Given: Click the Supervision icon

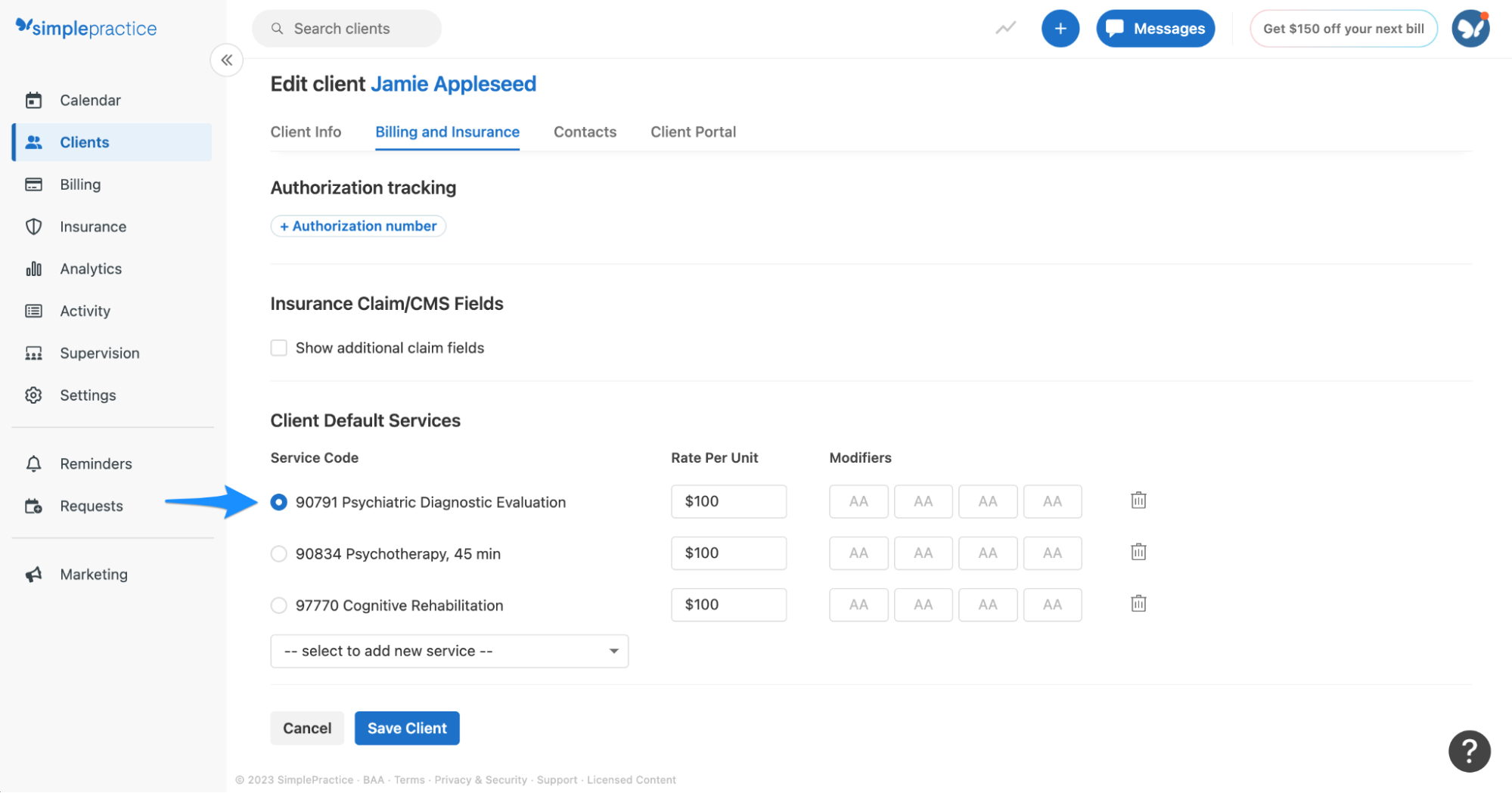Looking at the screenshot, I should (33, 353).
